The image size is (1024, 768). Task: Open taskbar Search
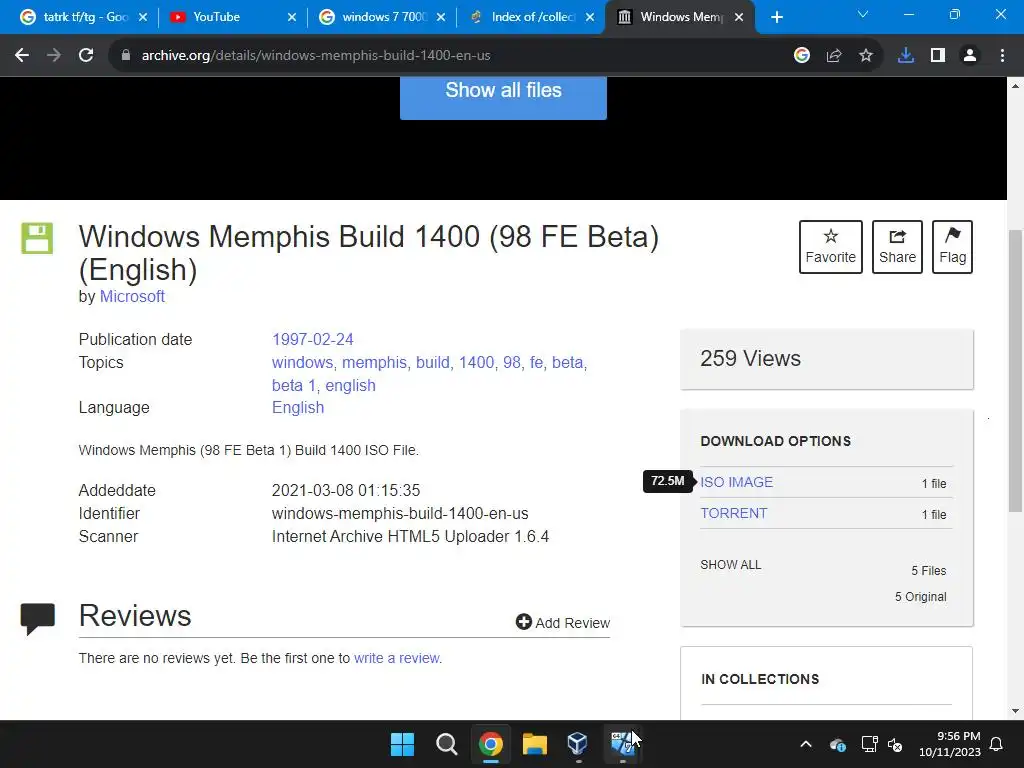(447, 744)
